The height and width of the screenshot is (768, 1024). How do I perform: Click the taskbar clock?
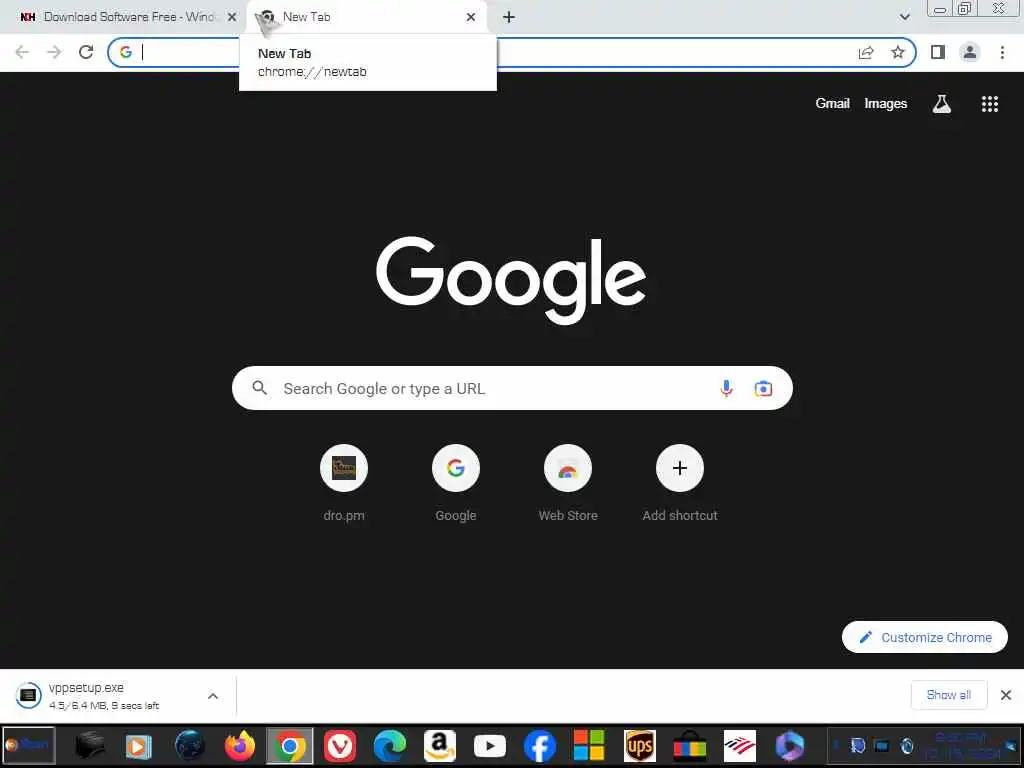[x=961, y=746]
